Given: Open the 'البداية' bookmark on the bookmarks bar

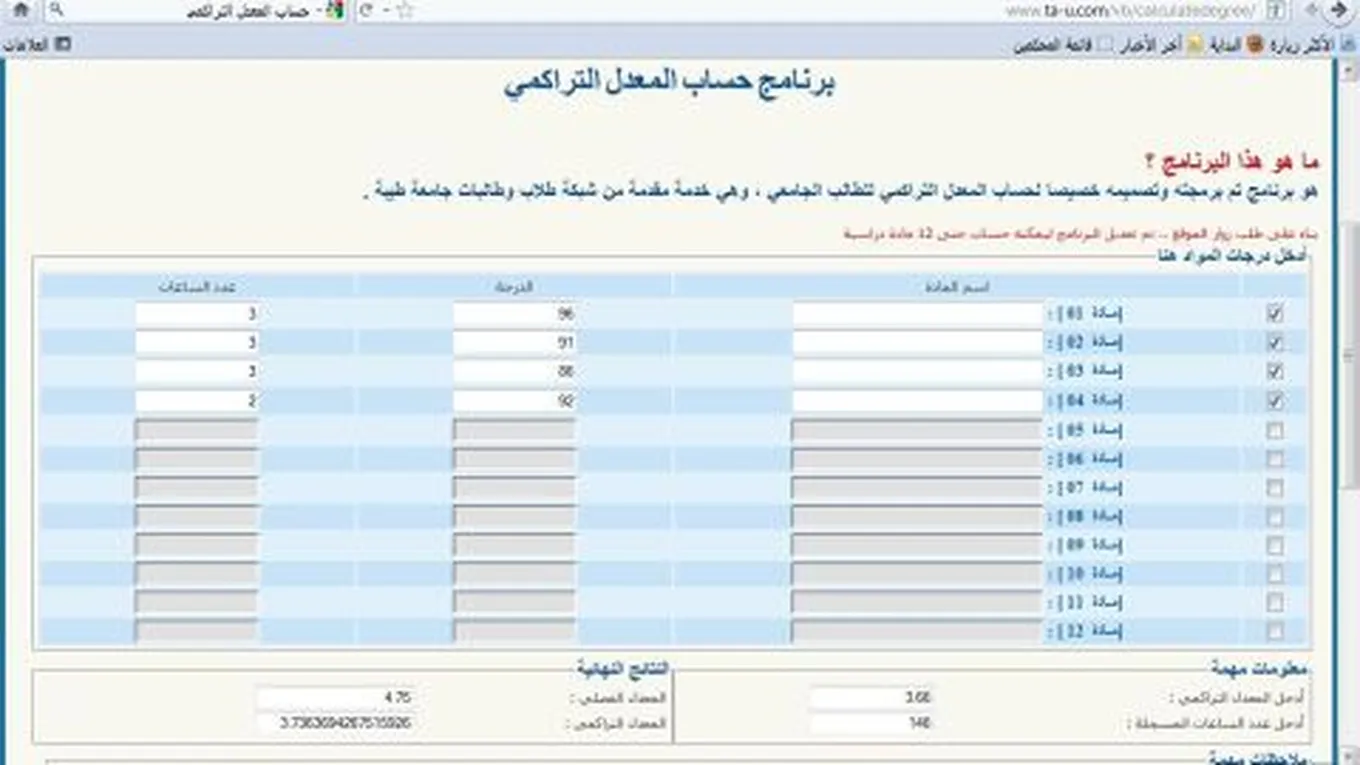Looking at the screenshot, I should [x=1228, y=45].
